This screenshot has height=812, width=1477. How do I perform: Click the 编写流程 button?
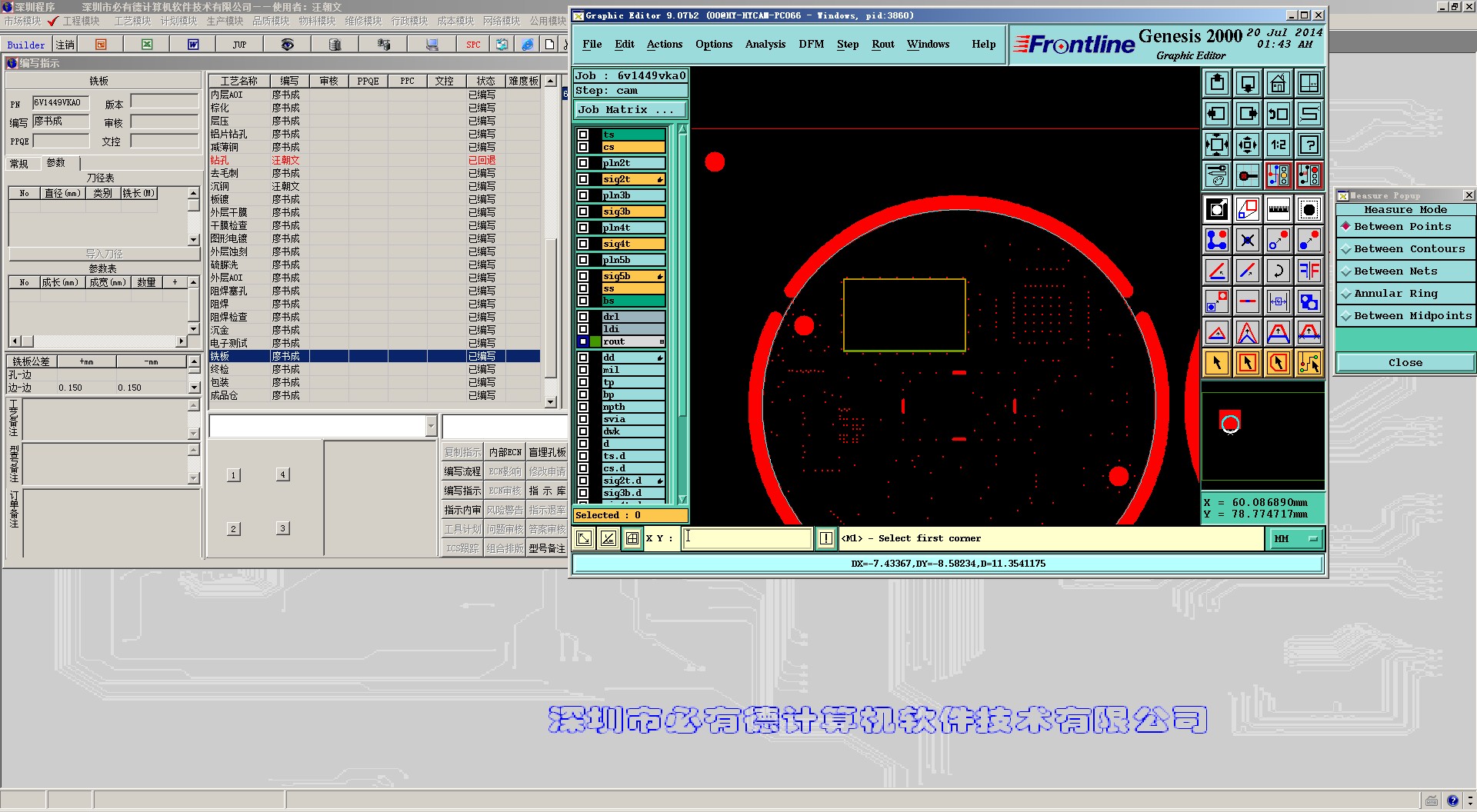click(x=462, y=471)
